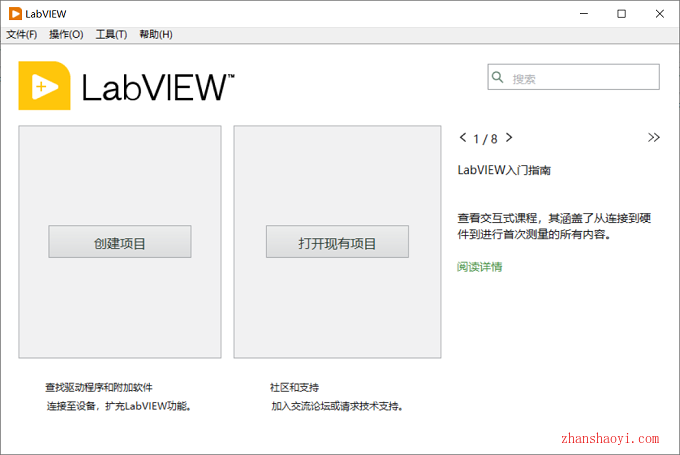Click the 创建项目 button
This screenshot has height=455, width=680.
click(x=120, y=242)
